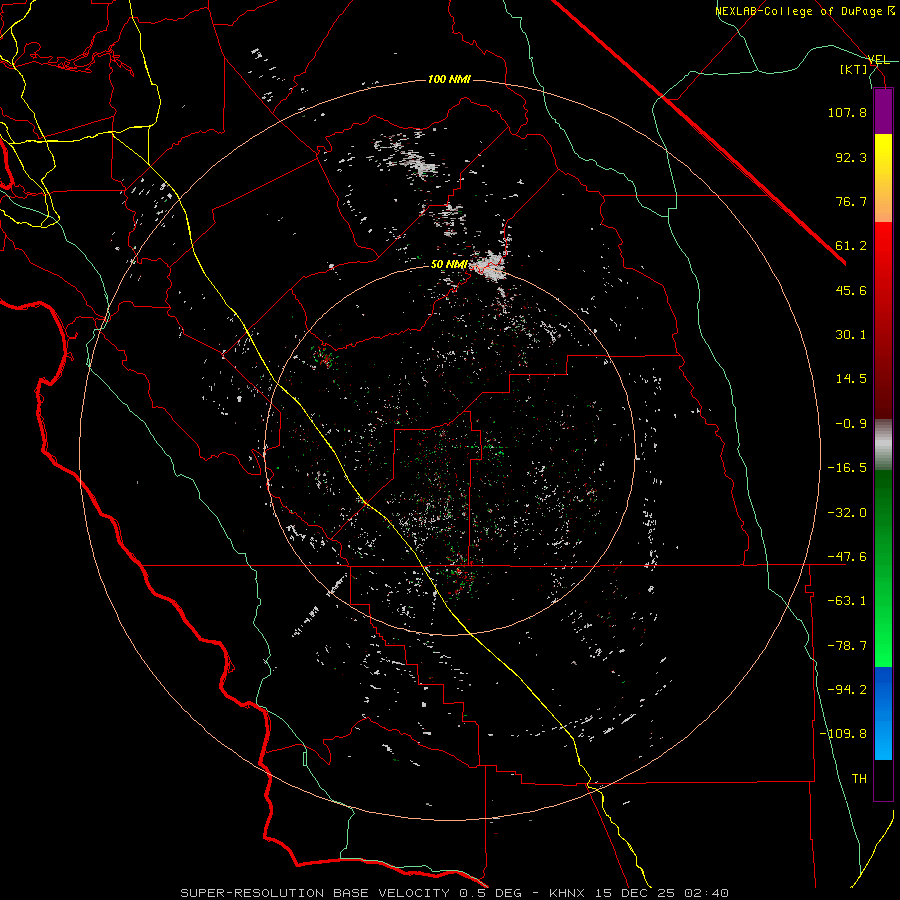Click the TH label below color bar
This screenshot has height=900, width=900.
[x=858, y=778]
